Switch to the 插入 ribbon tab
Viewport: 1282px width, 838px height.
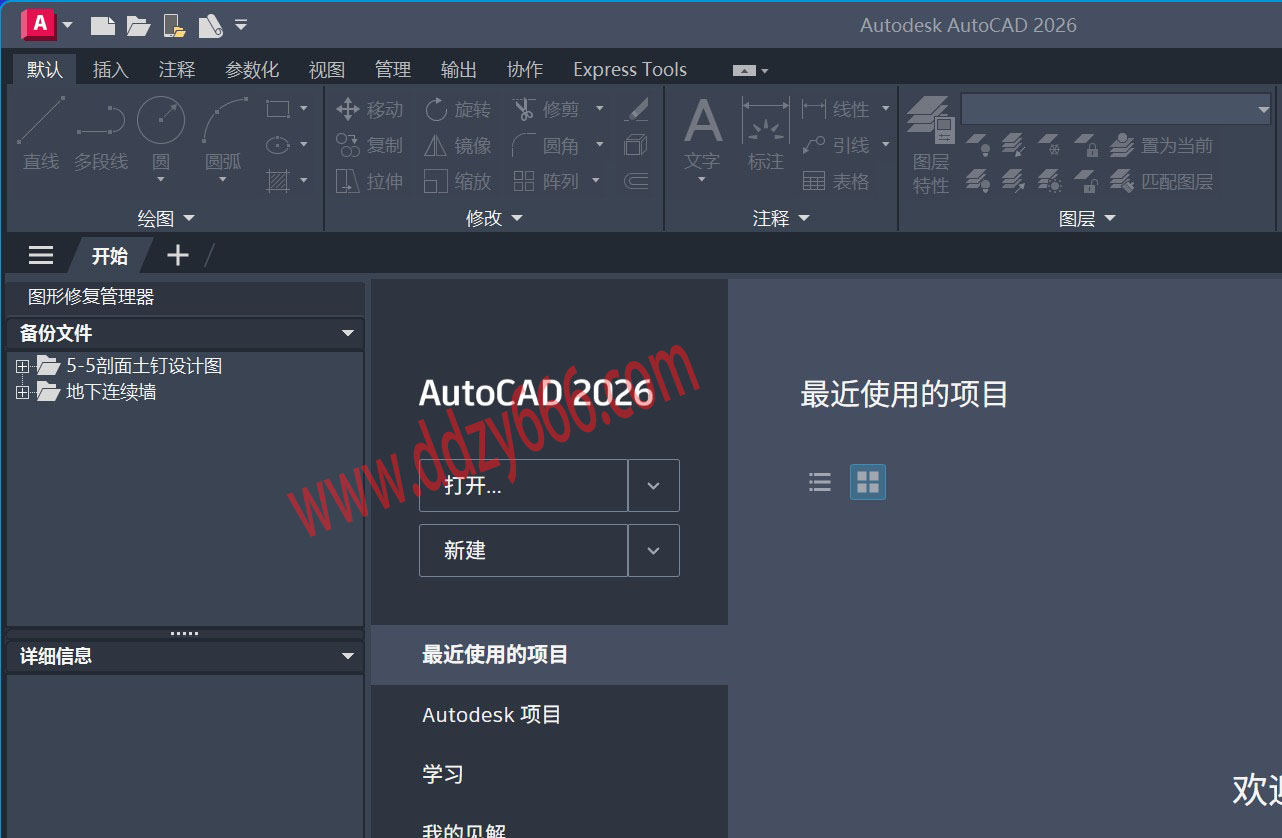110,69
